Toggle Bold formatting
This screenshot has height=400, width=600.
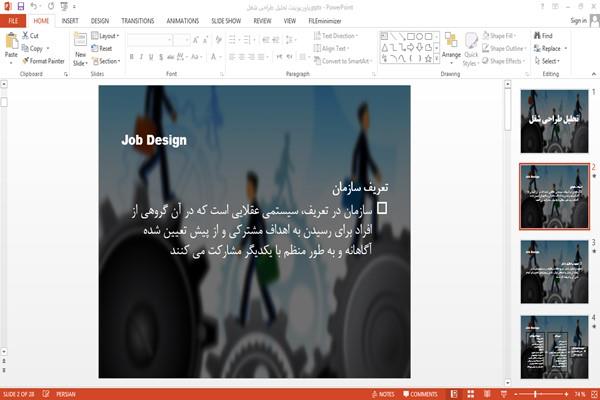(x=132, y=57)
